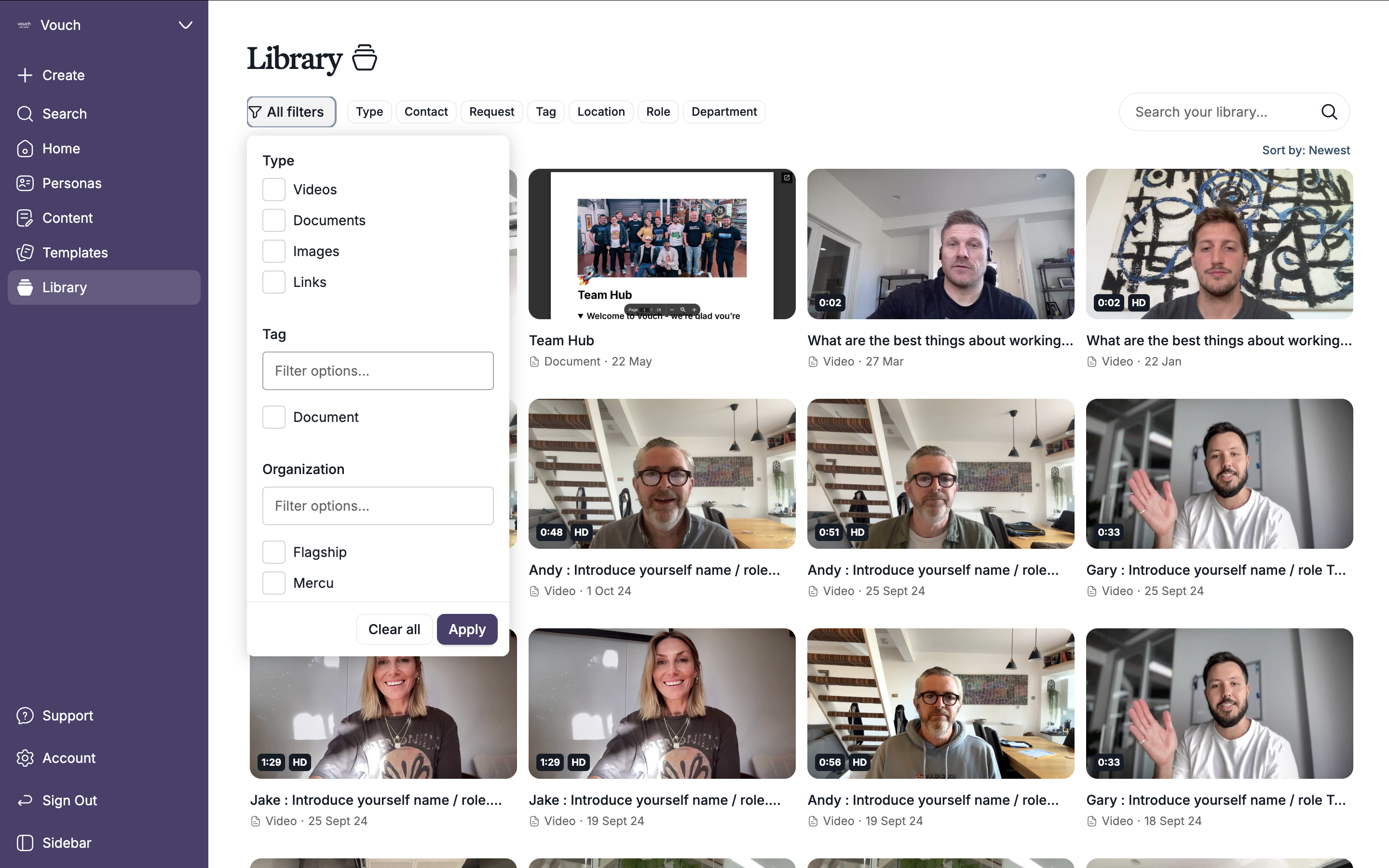Click the Apply button

[x=467, y=629]
